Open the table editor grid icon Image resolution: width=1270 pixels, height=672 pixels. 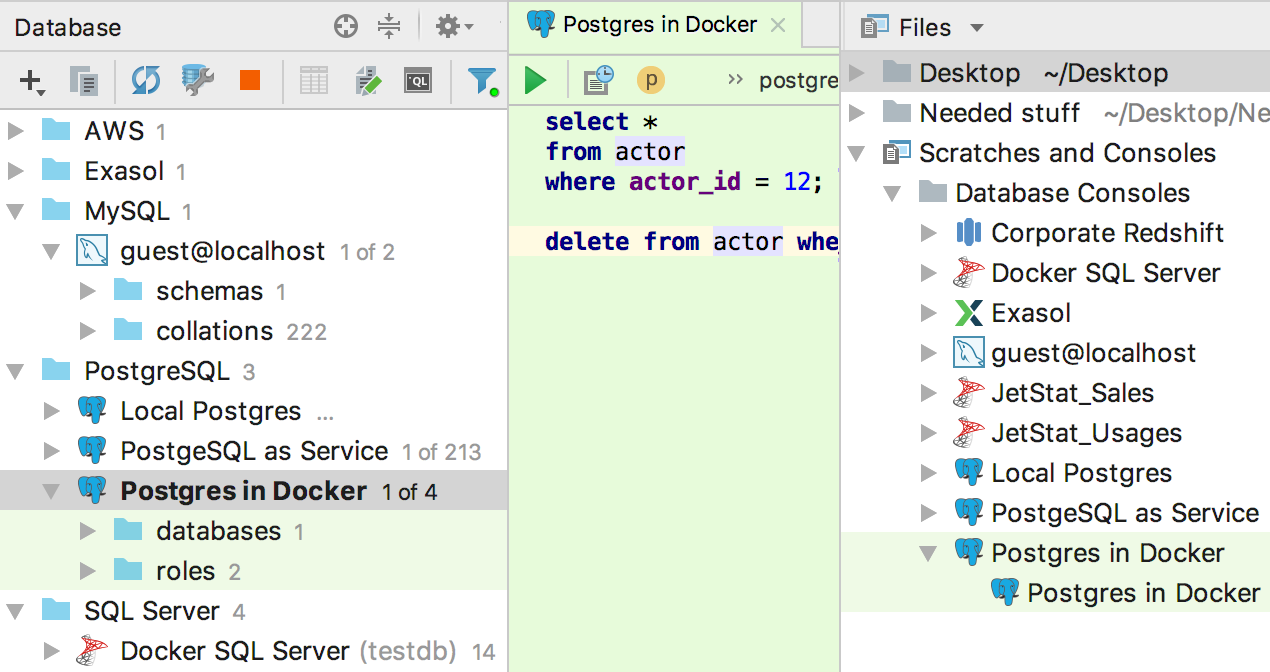314,81
